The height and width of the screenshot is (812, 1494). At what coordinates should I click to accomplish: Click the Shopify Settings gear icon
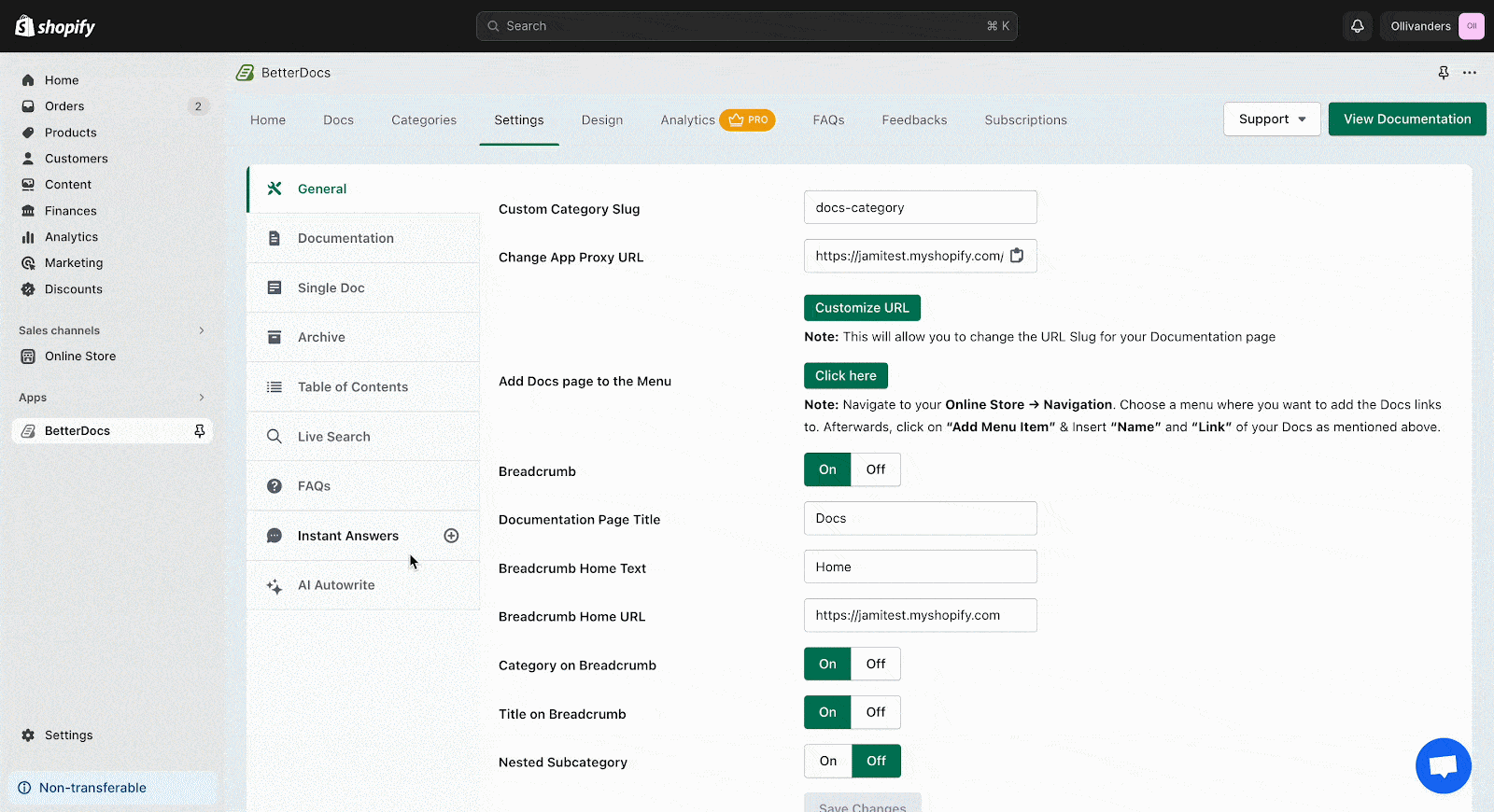(28, 735)
